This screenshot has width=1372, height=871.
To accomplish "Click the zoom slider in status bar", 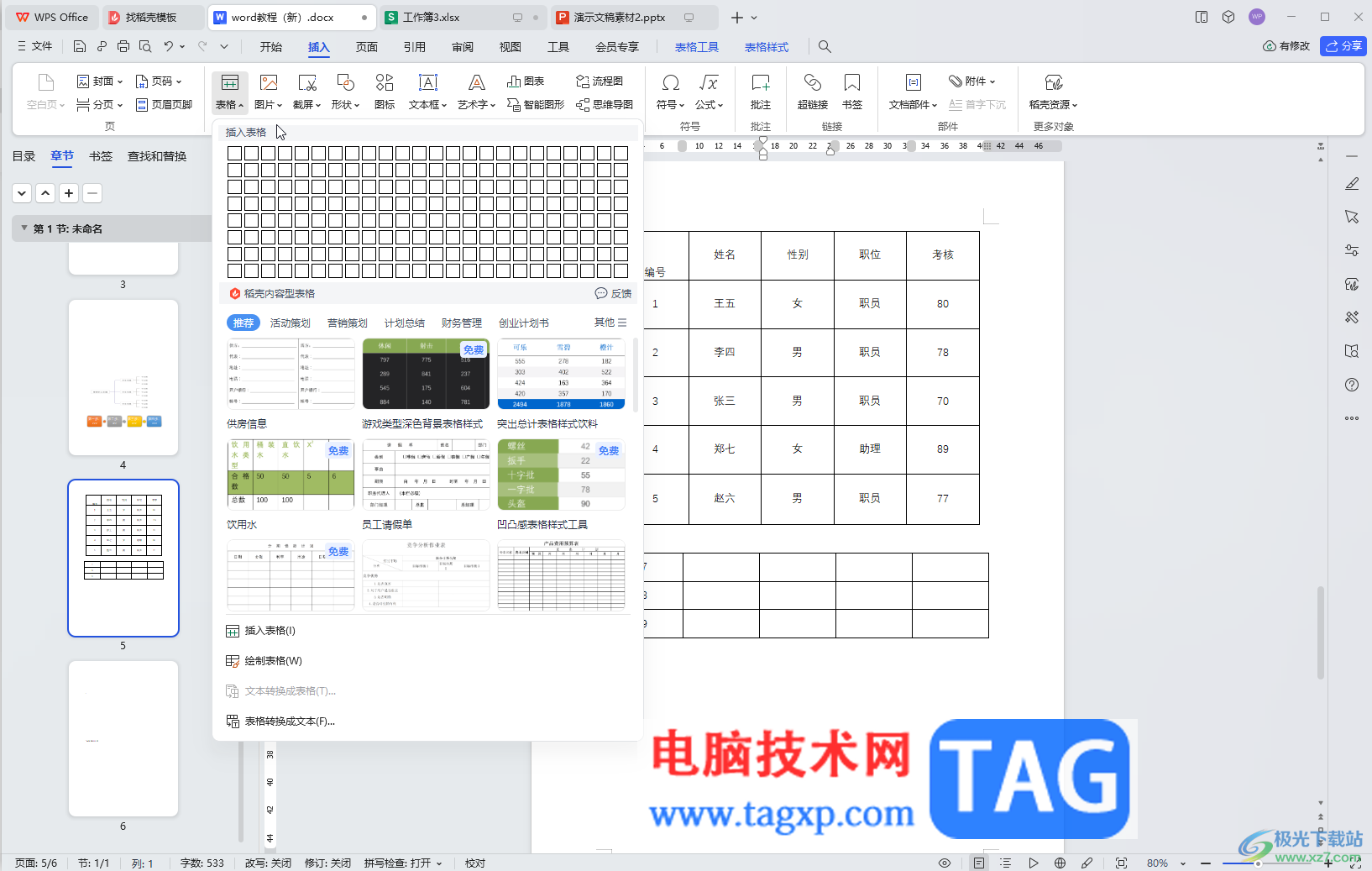I will (x=1266, y=863).
